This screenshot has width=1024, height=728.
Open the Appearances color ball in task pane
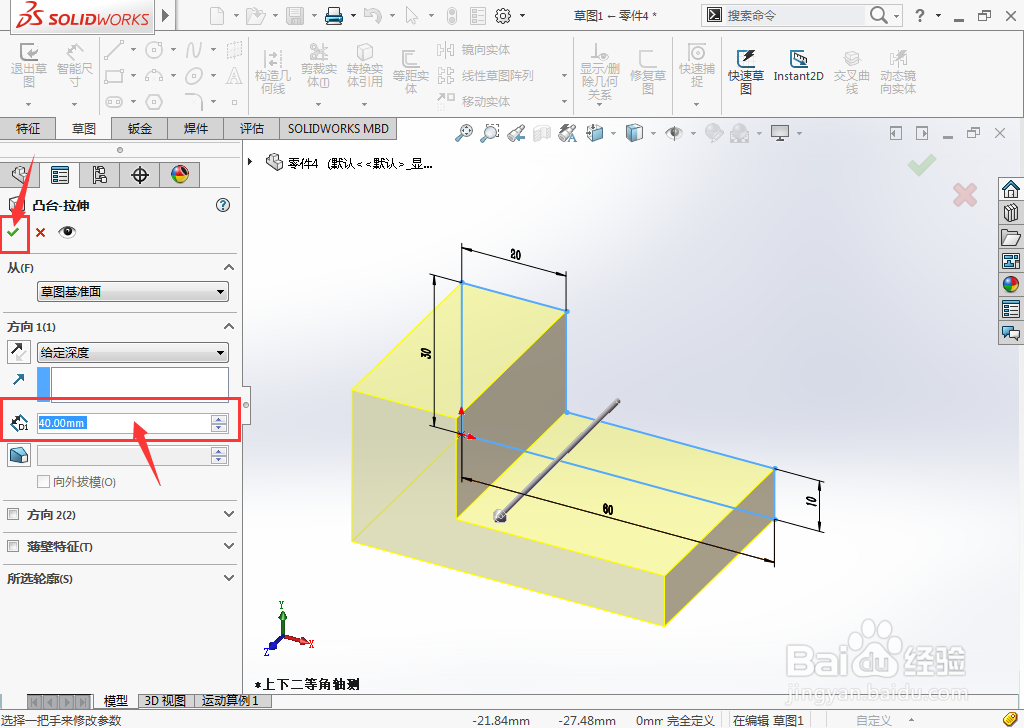pyautogui.click(x=1011, y=285)
